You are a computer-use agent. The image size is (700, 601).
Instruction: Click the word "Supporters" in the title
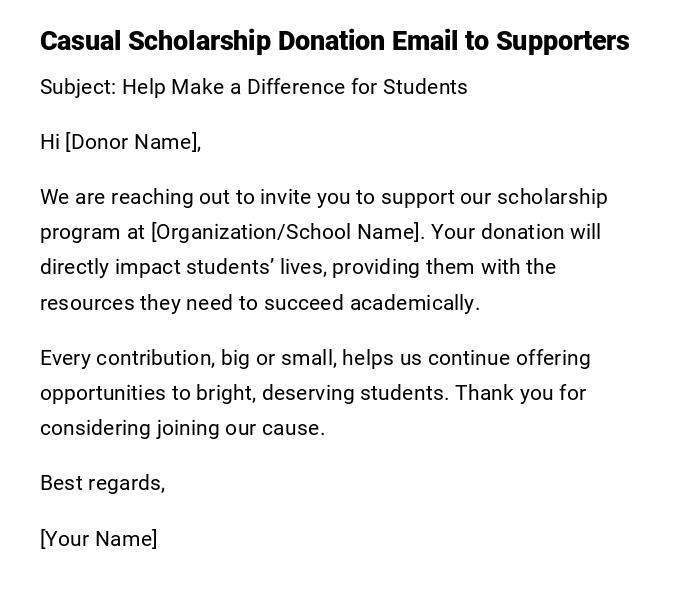(x=562, y=41)
